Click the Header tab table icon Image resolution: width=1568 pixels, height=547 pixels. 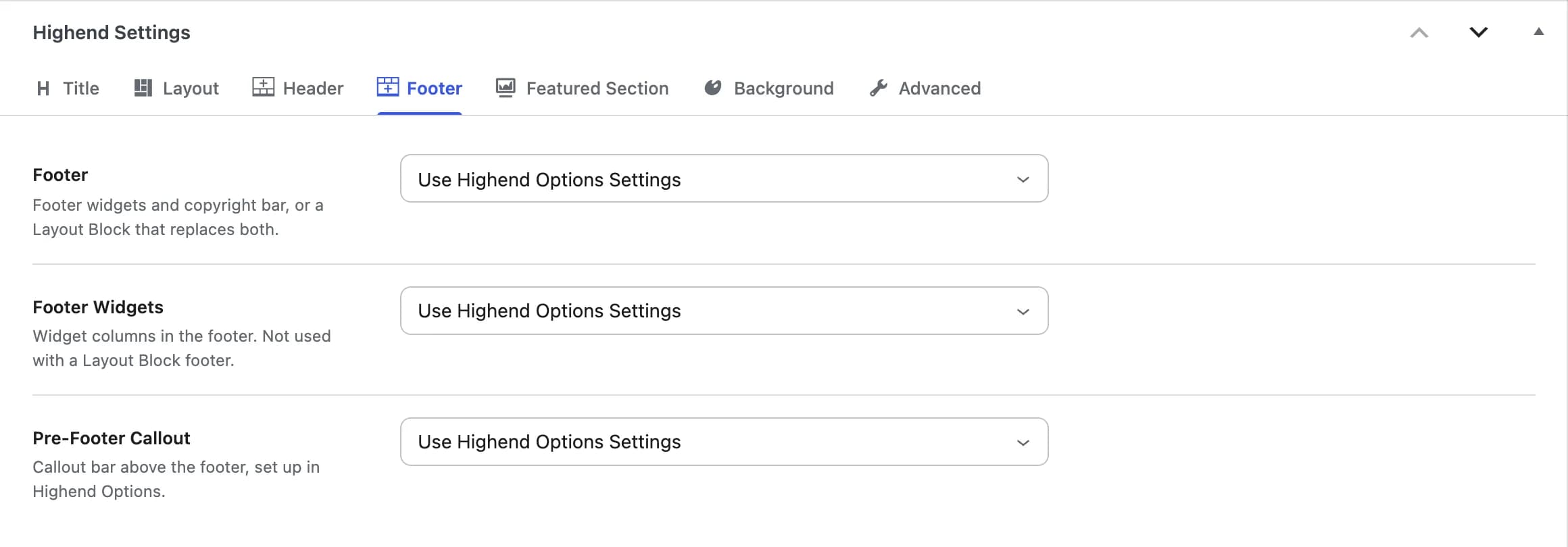click(263, 87)
